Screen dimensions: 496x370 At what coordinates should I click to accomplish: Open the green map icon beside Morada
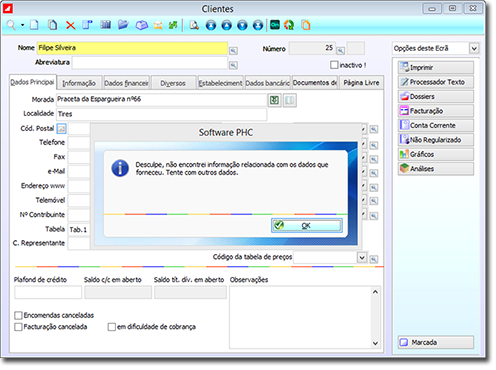click(x=275, y=100)
